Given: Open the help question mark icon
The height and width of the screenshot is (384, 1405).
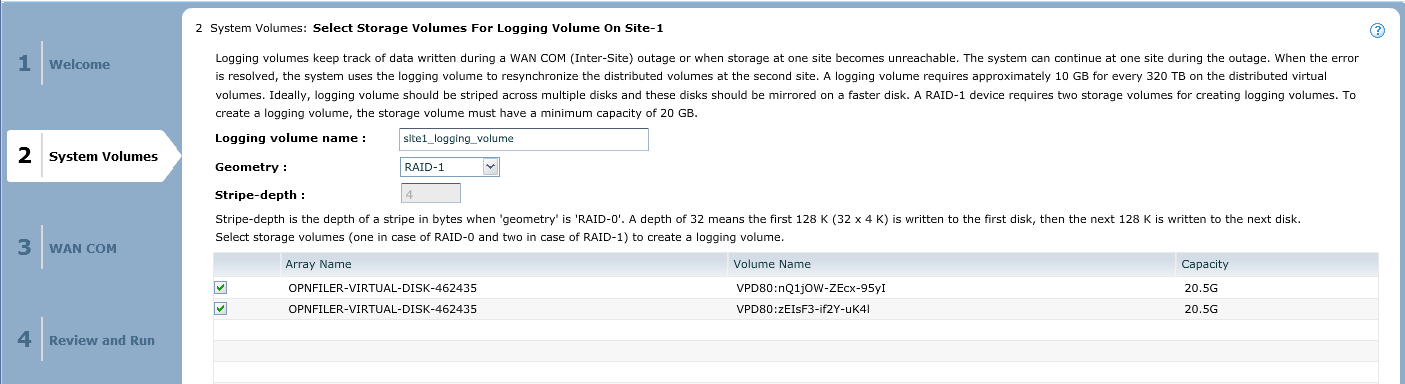Looking at the screenshot, I should click(x=1377, y=31).
